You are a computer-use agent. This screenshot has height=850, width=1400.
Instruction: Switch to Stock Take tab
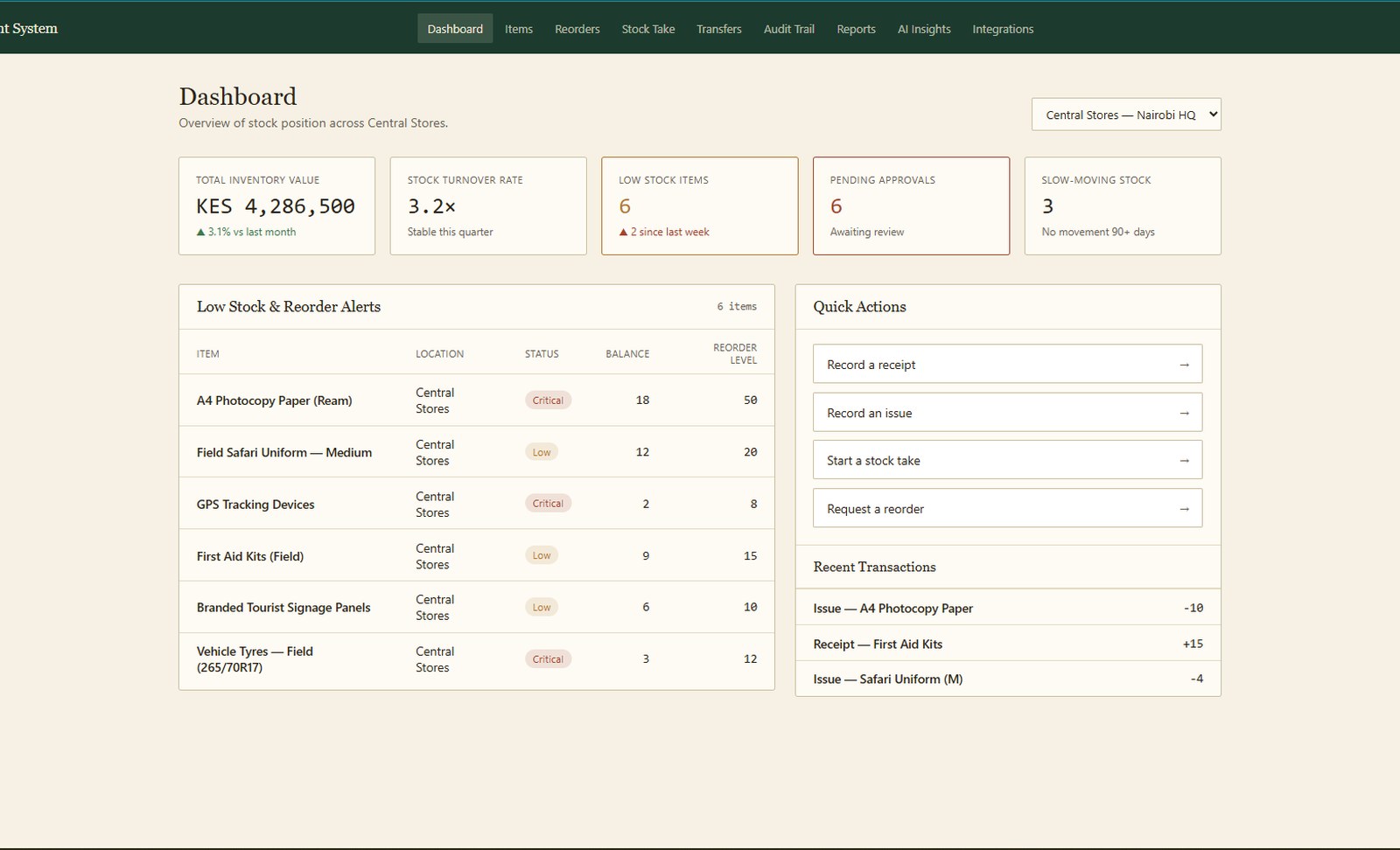pos(648,29)
